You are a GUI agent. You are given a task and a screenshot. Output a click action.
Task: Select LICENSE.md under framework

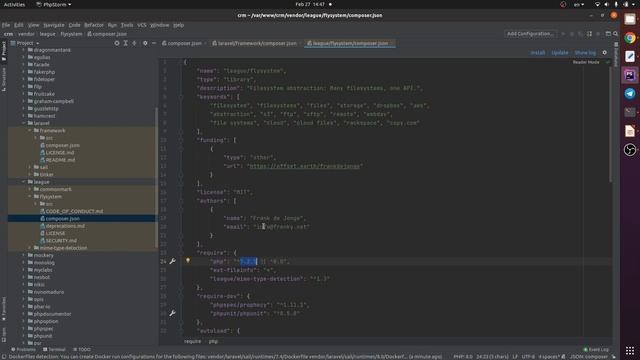point(60,153)
